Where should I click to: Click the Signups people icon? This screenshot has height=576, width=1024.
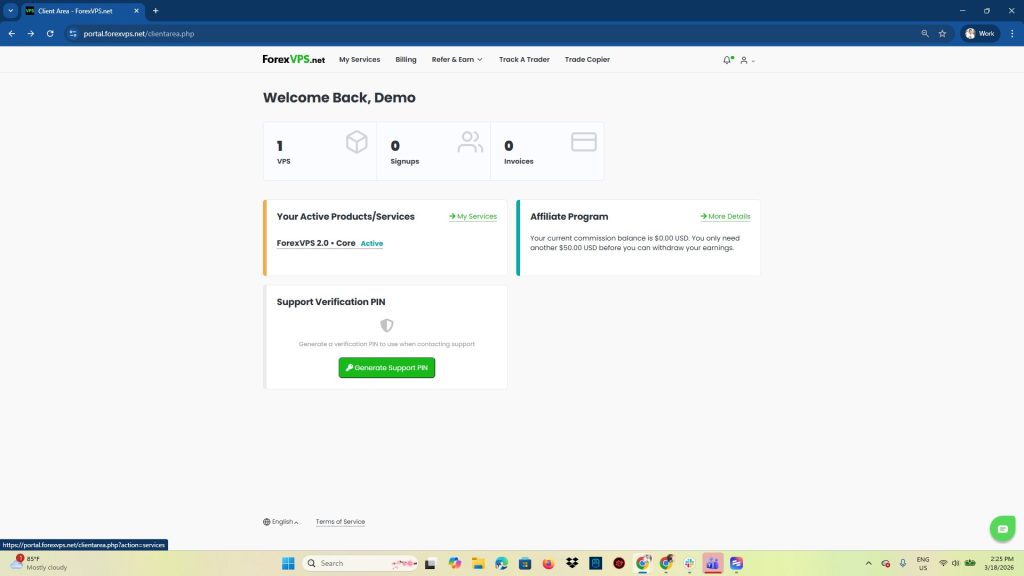(x=470, y=142)
